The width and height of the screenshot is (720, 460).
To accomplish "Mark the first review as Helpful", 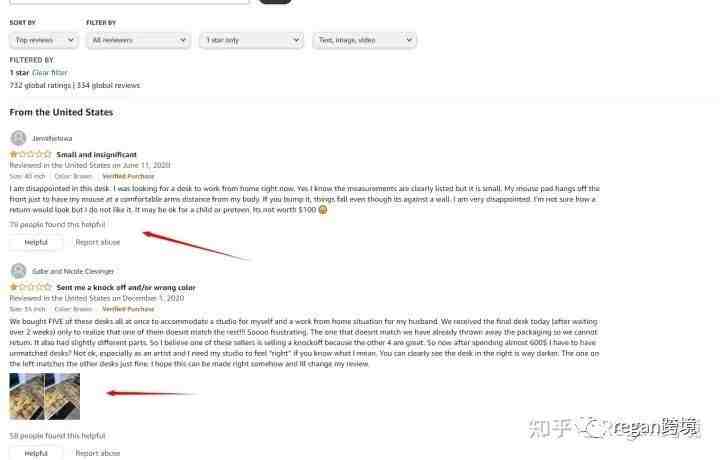I will [36, 242].
